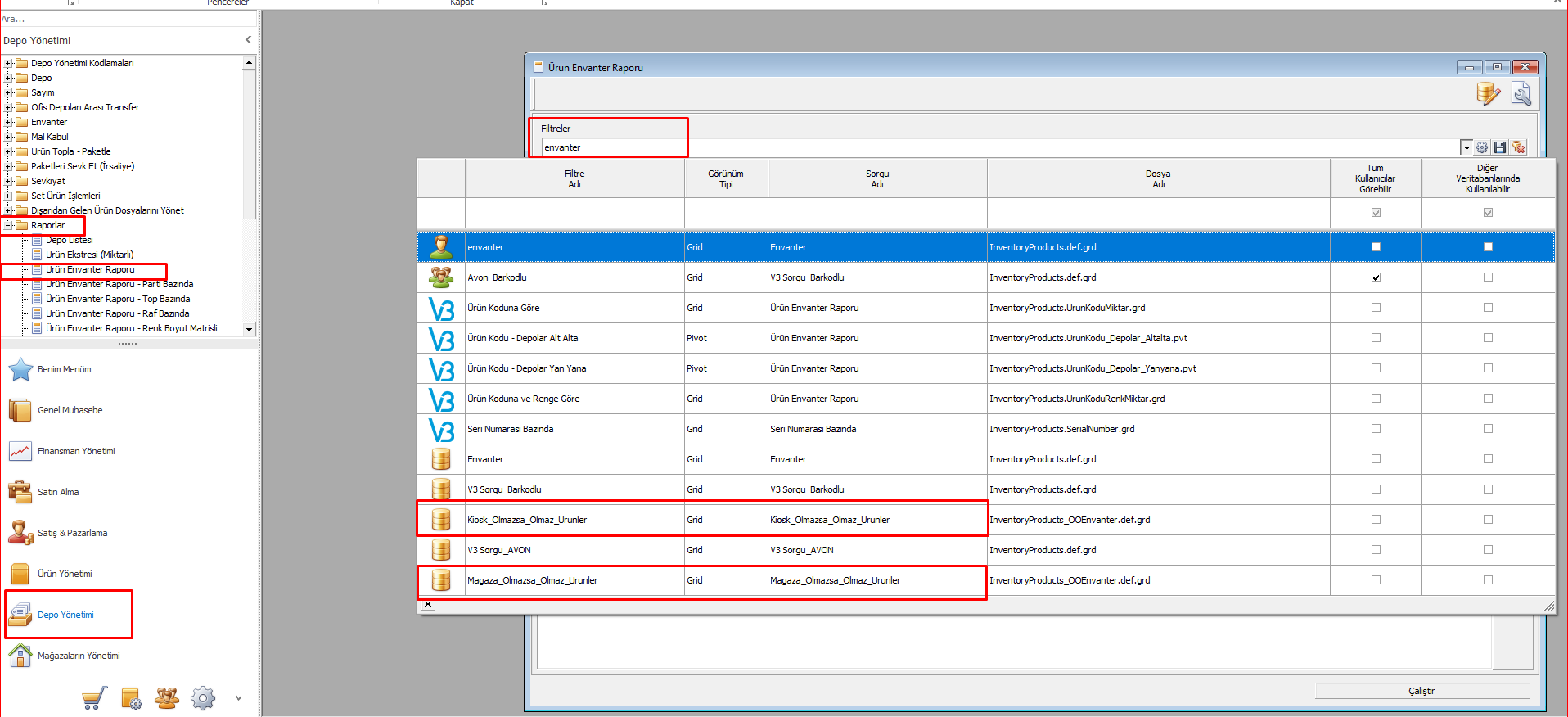This screenshot has width=1568, height=717.
Task: Check Tüm Kullanıcılar Görebilir for Kiosk_Olmazsa_Olmaz_Urunler
Action: [1376, 520]
